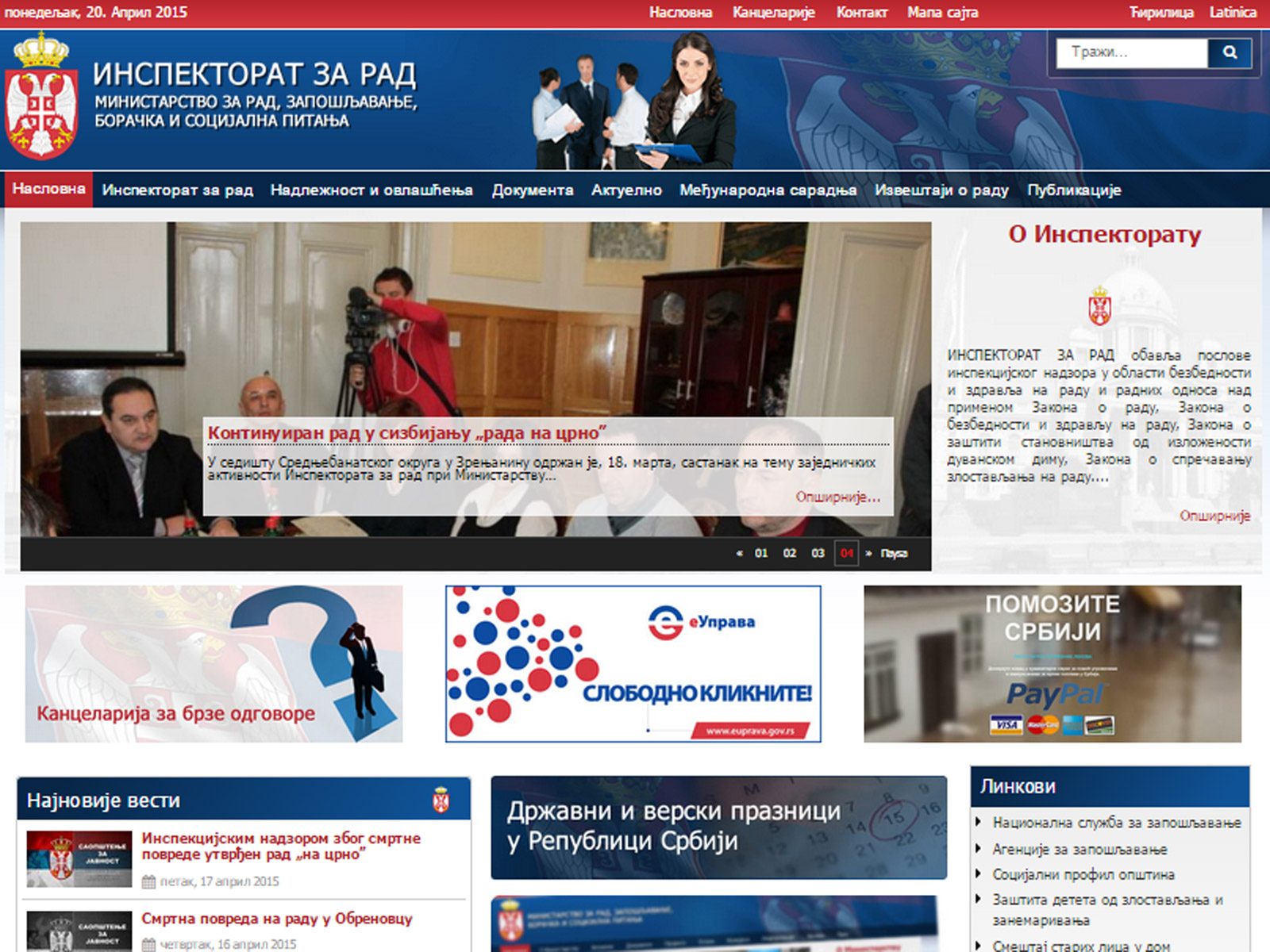Click the search magnifier icon button
This screenshot has width=1270, height=952.
[1230, 53]
